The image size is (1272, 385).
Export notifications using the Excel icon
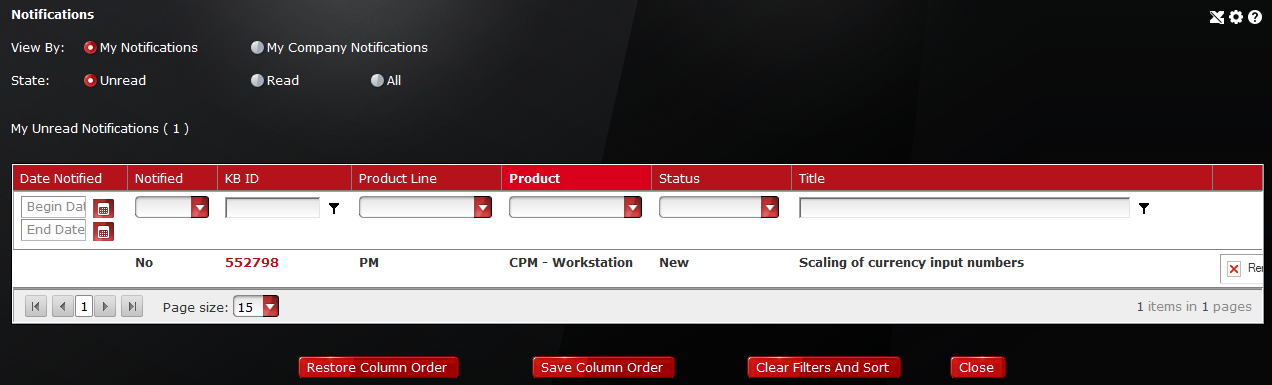pos(1217,17)
